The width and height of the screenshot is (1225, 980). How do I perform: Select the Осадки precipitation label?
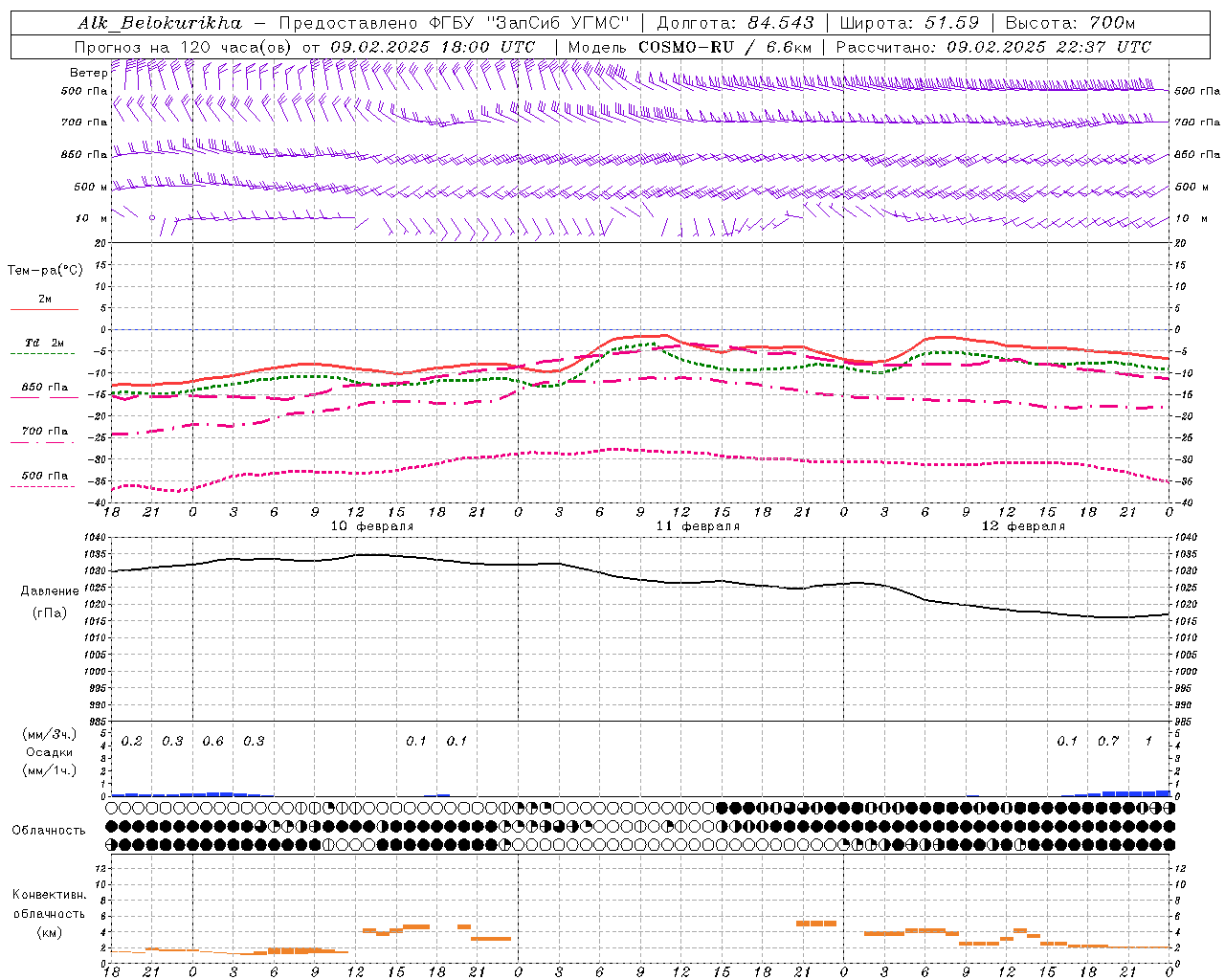[49, 752]
